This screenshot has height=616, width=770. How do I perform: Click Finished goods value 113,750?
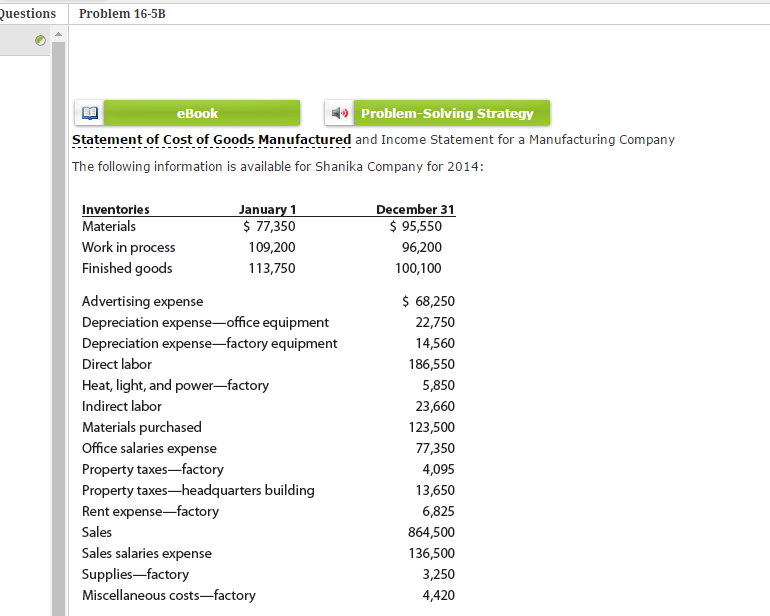(272, 268)
